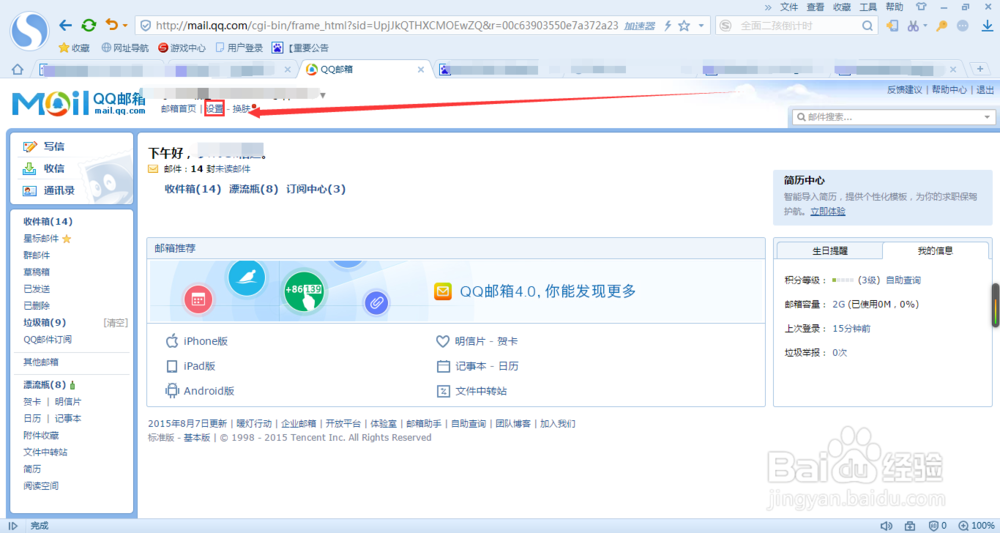The image size is (1000, 533).
Task: Open the 游戏中心 bookmark
Action: point(182,48)
